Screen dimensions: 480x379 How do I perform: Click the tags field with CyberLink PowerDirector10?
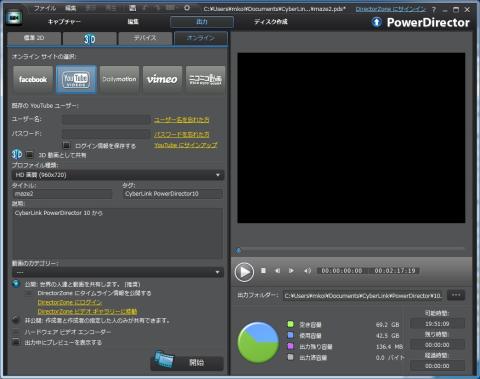(173, 194)
